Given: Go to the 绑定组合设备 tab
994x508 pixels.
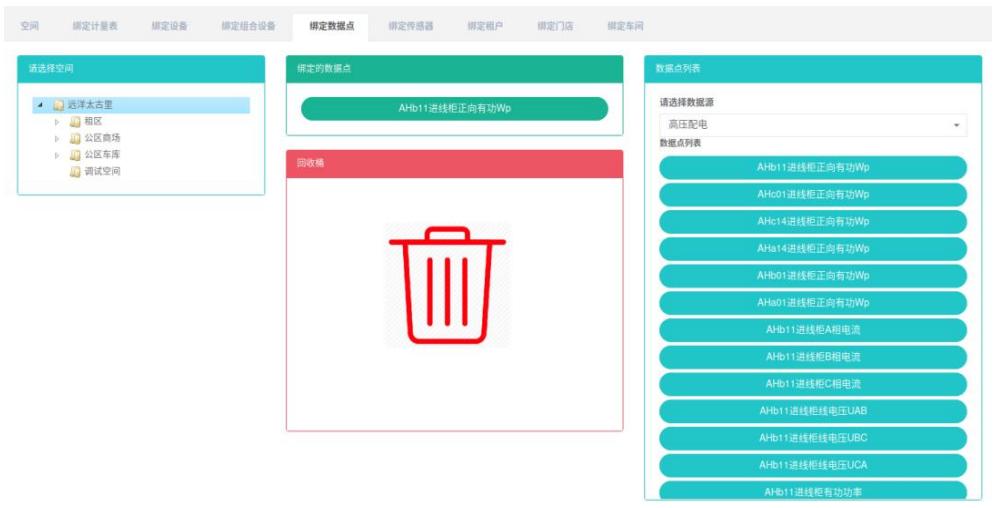Looking at the screenshot, I should coord(248,26).
